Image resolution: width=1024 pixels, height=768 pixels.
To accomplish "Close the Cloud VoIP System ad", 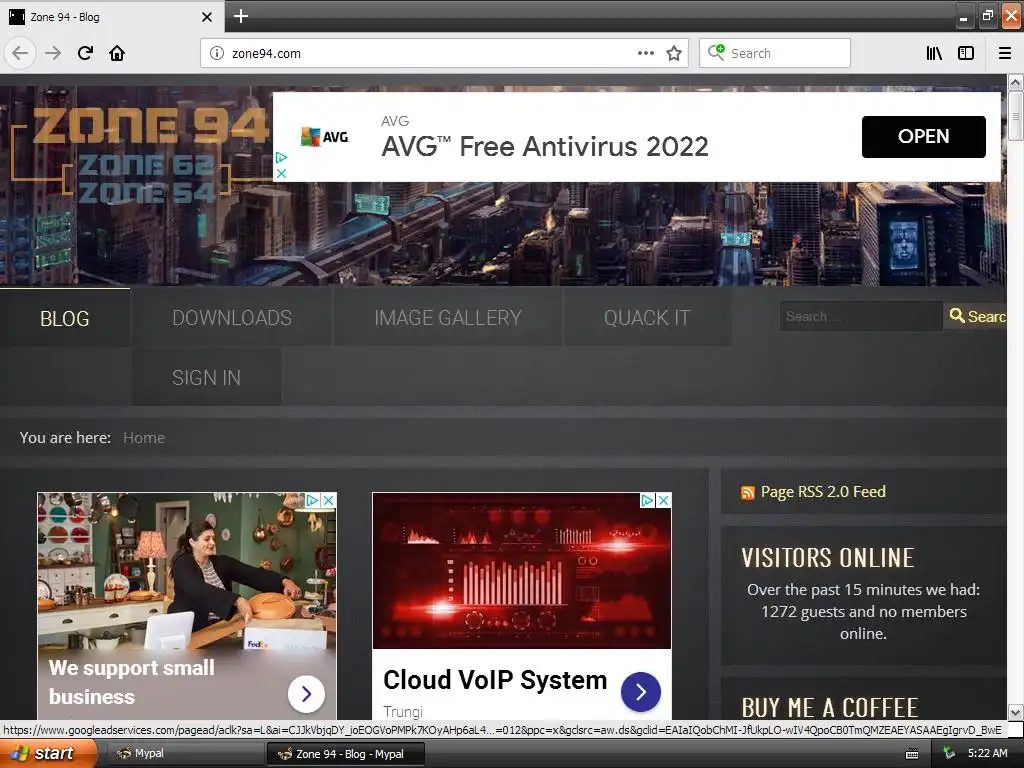I will point(663,500).
